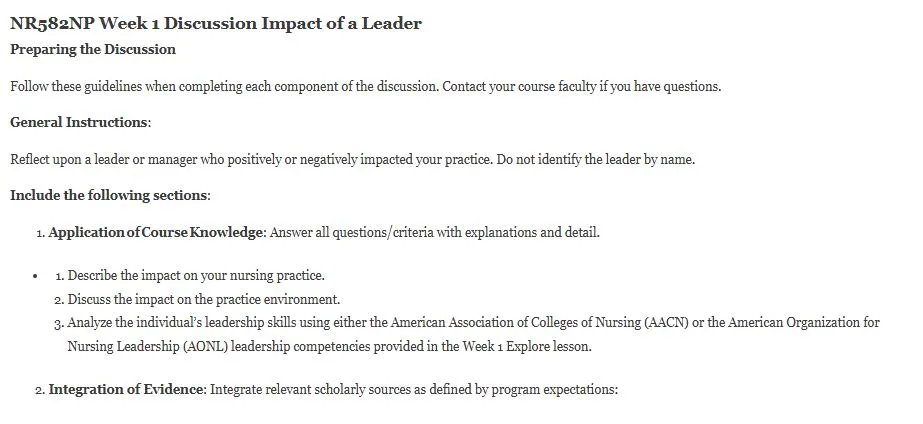Click the General Instructions heading
This screenshot has height=424, width=923.
click(x=81, y=122)
